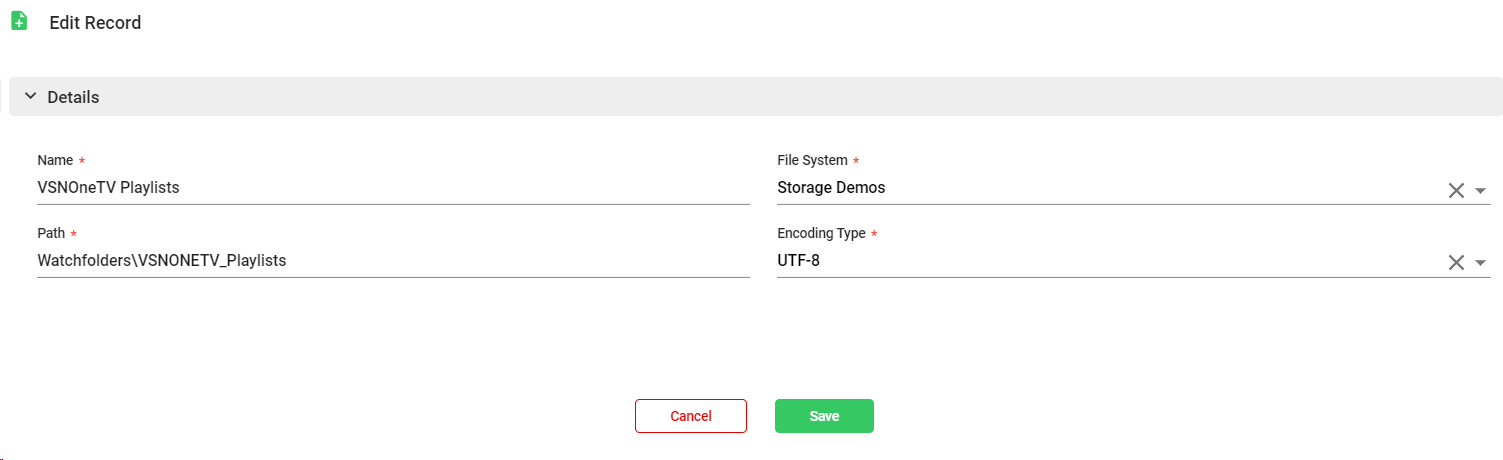Click the green Edit Record file icon
This screenshot has width=1503, height=460.
click(19, 21)
